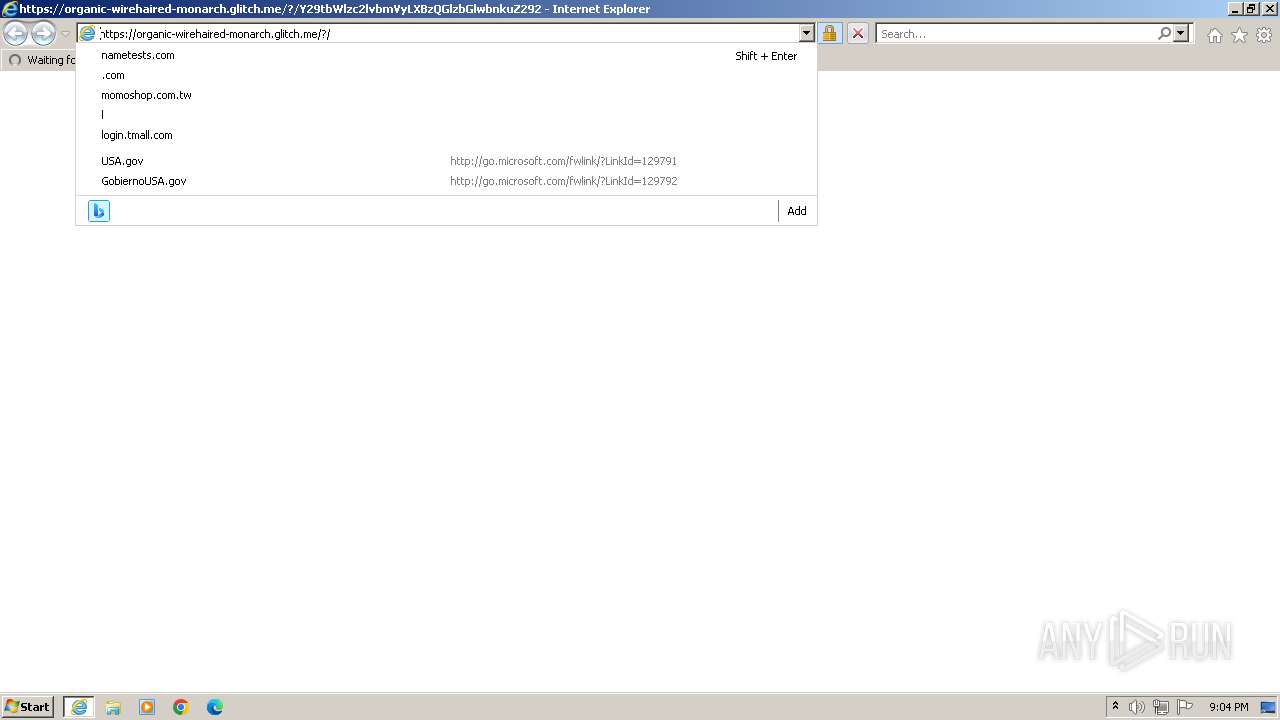Click the Forward navigation arrow

pos(43,34)
